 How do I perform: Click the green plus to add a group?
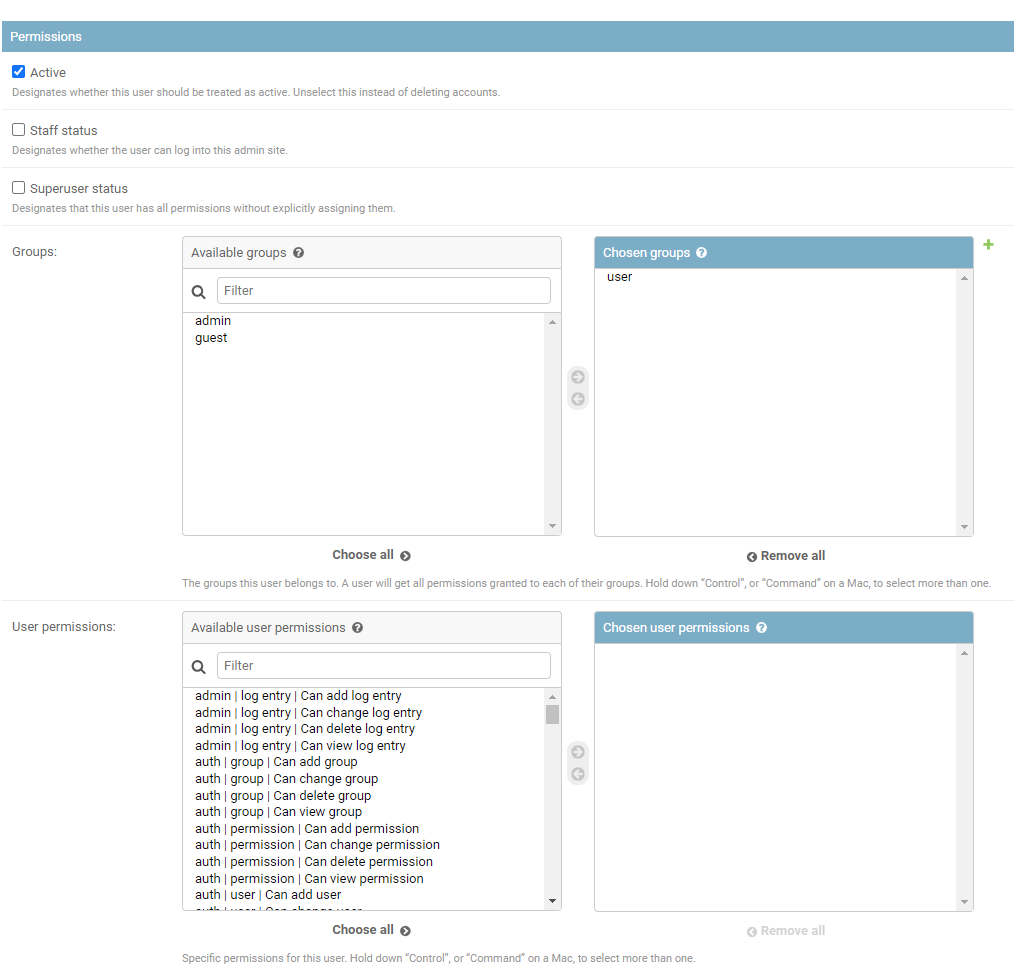988,244
